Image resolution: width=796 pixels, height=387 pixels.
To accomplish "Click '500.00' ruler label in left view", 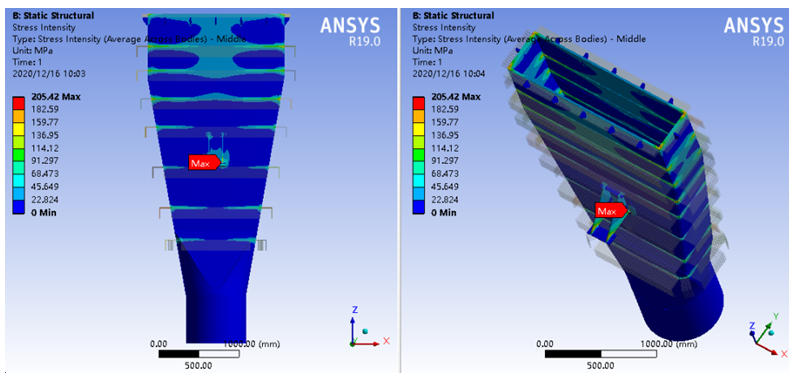I will (x=198, y=366).
